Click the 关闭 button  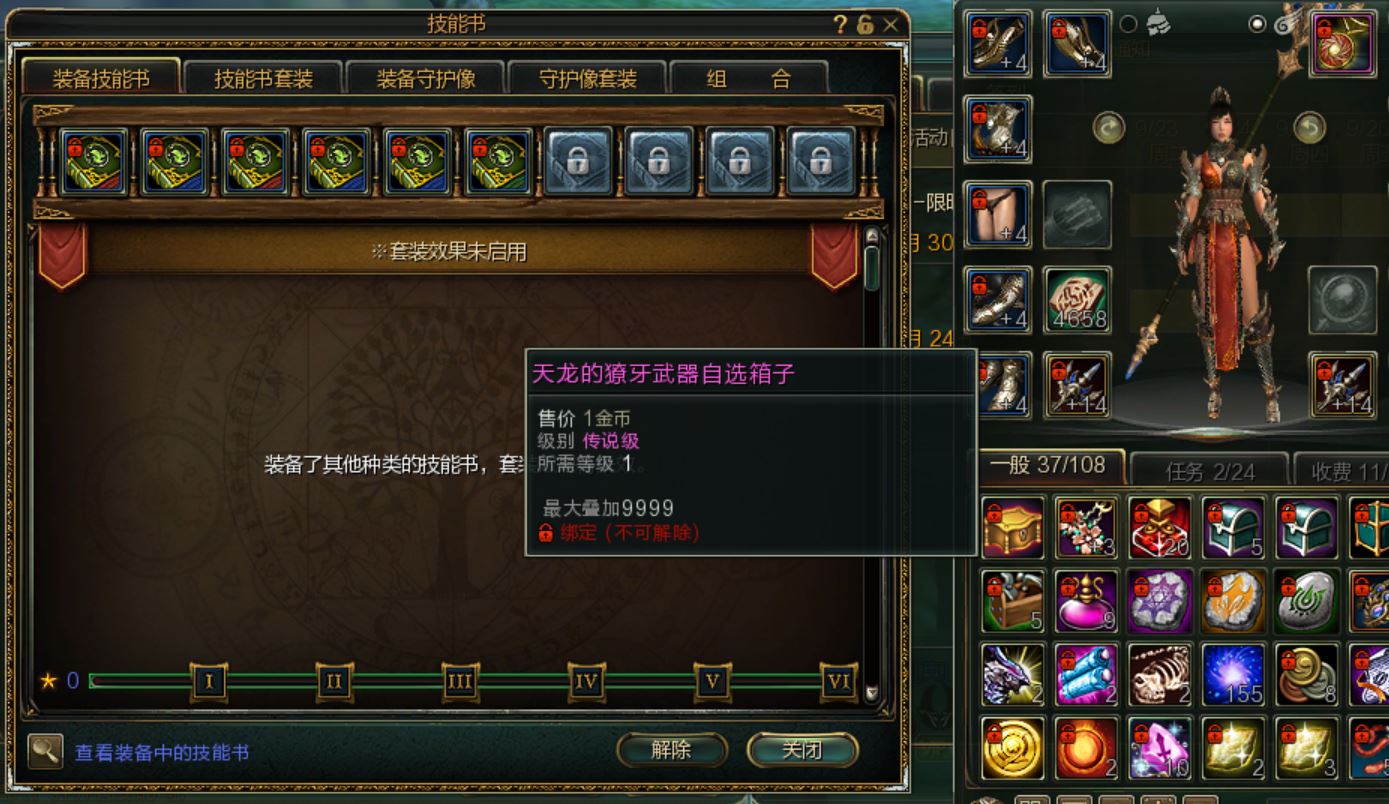pos(802,749)
